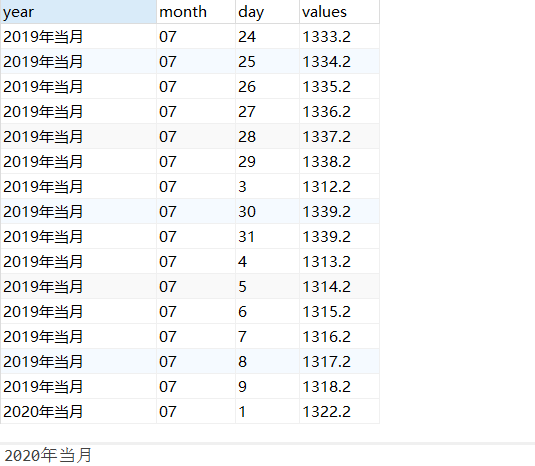Select the value cell 1317.2
The image size is (535, 466).
(x=339, y=361)
